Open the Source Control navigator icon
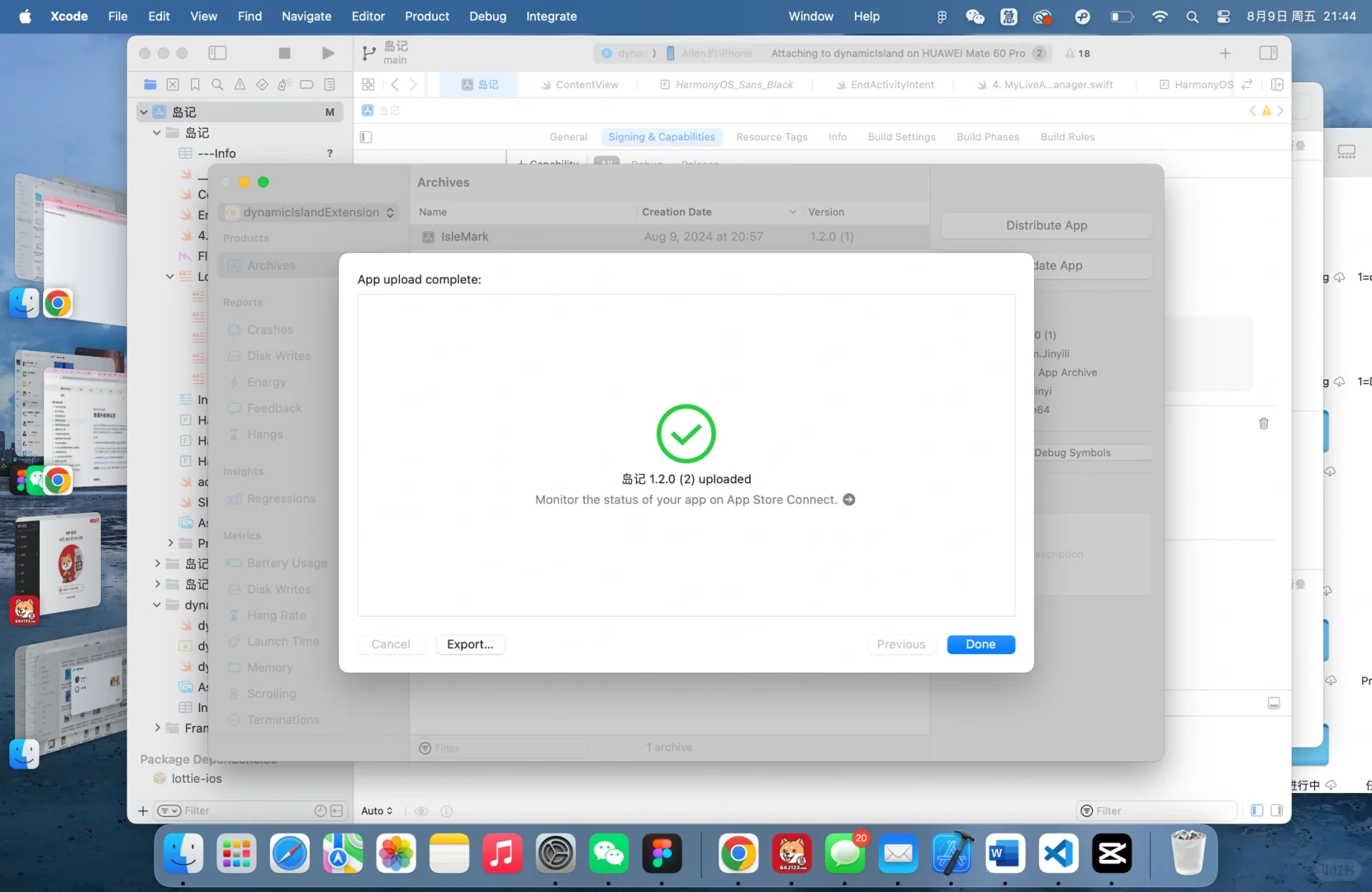Image resolution: width=1372 pixels, height=892 pixels. (x=173, y=84)
